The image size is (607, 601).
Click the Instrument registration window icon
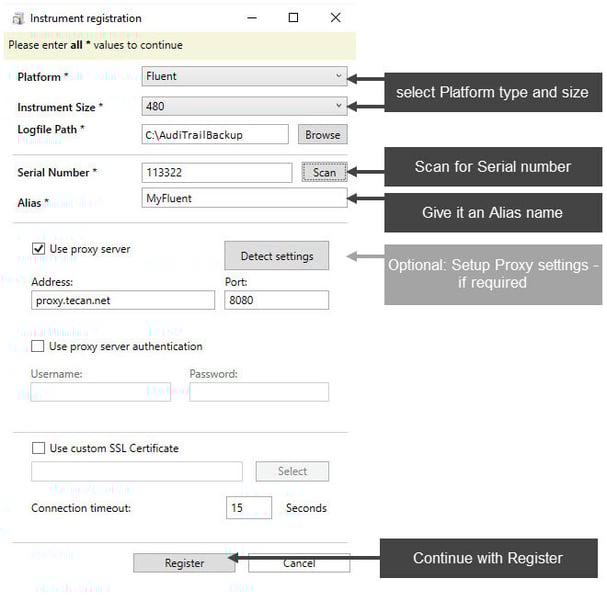coord(18,18)
